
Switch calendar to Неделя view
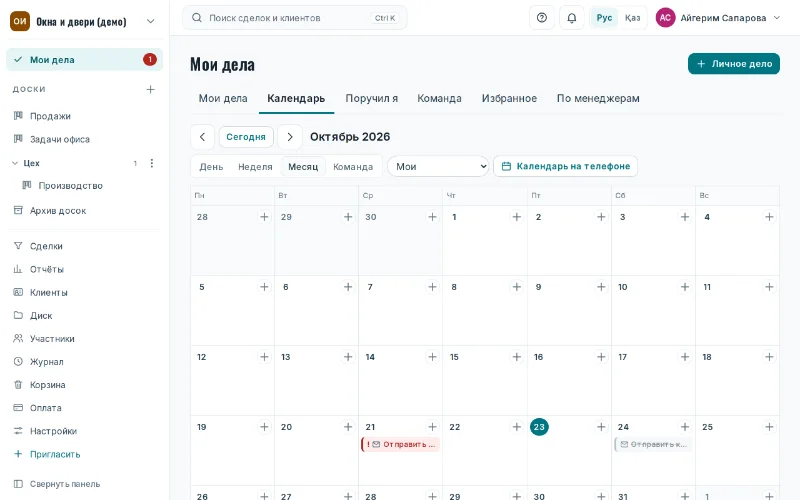pyautogui.click(x=255, y=167)
